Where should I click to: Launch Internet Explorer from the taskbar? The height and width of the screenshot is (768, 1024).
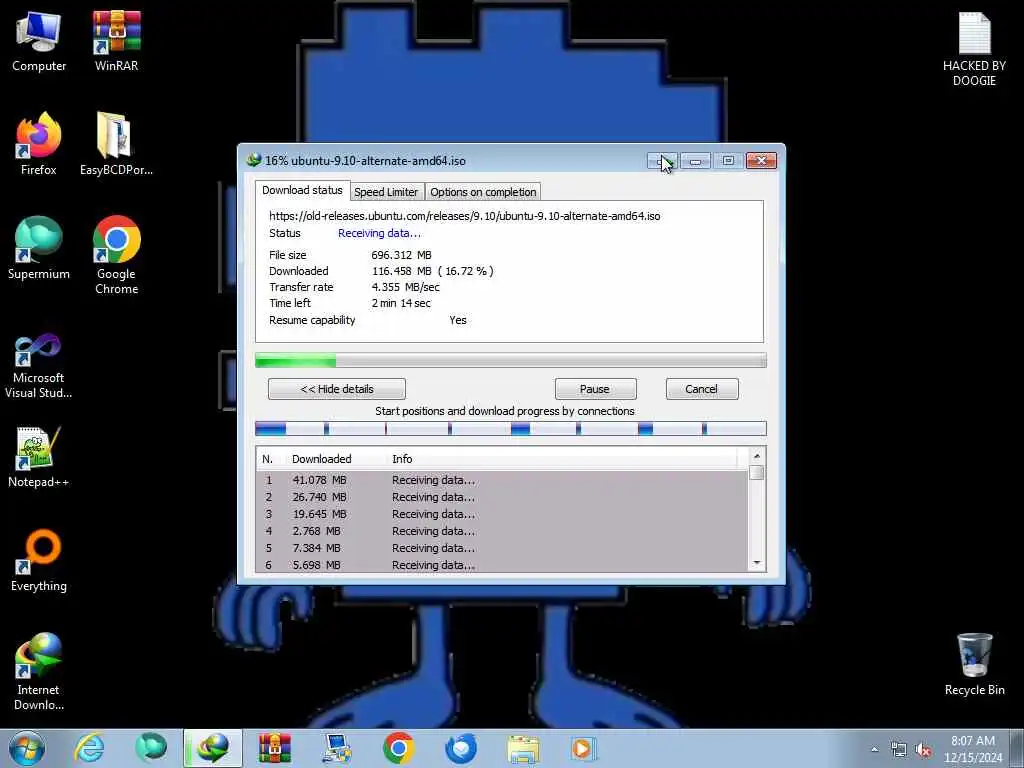click(x=89, y=748)
